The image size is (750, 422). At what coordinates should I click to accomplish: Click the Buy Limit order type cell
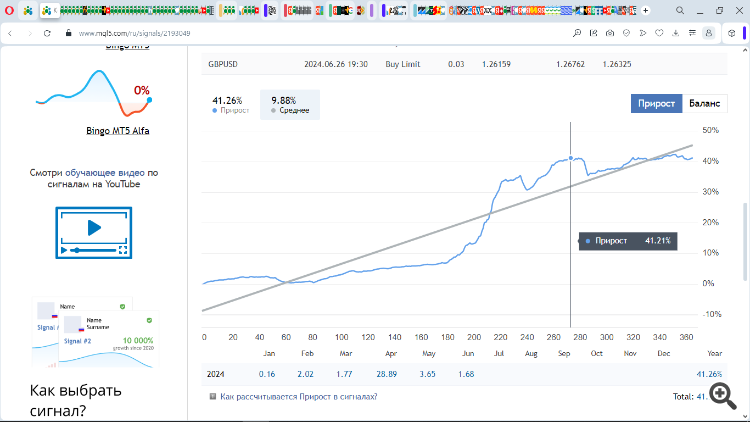point(403,64)
